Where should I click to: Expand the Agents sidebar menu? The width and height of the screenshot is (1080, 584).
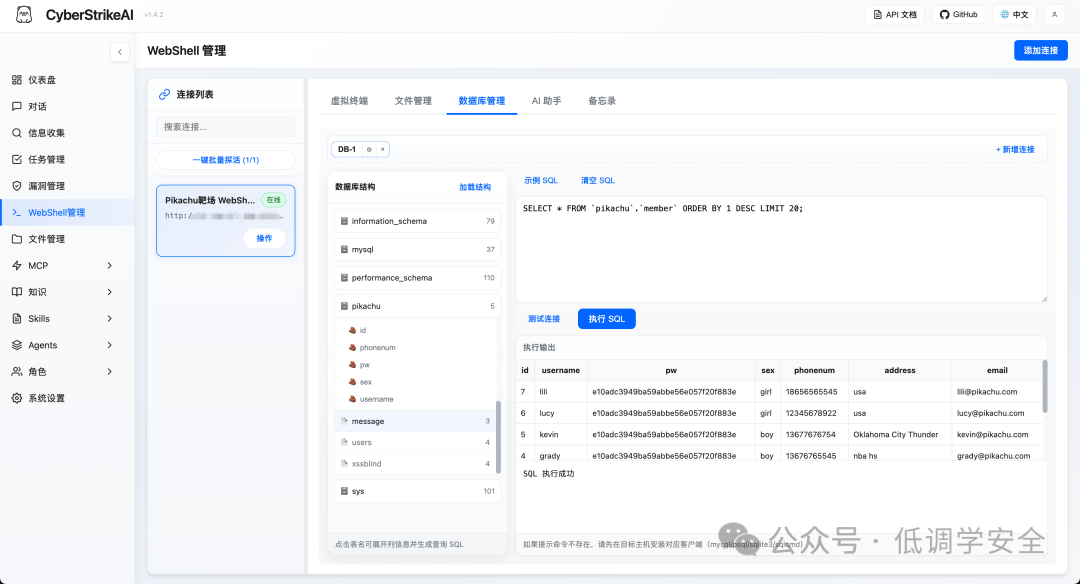(67, 345)
